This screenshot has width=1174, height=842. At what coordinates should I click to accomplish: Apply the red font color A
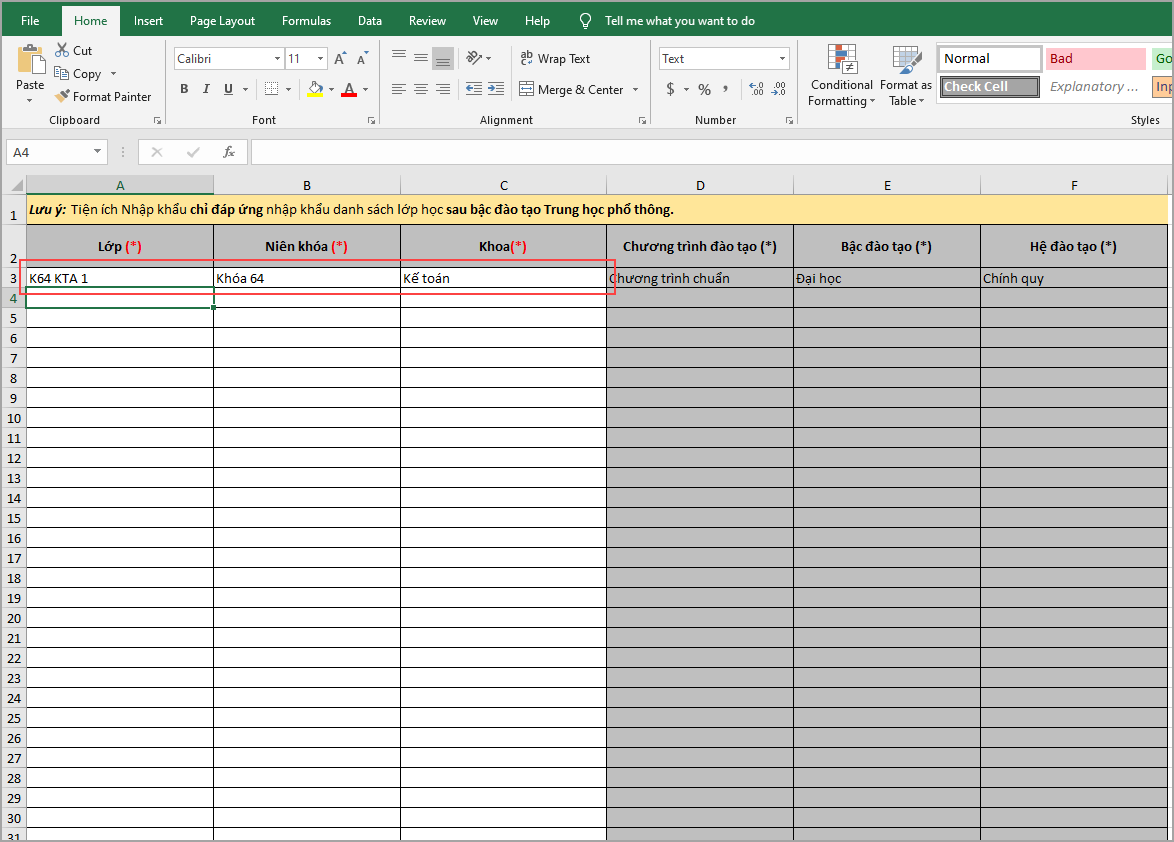(349, 89)
